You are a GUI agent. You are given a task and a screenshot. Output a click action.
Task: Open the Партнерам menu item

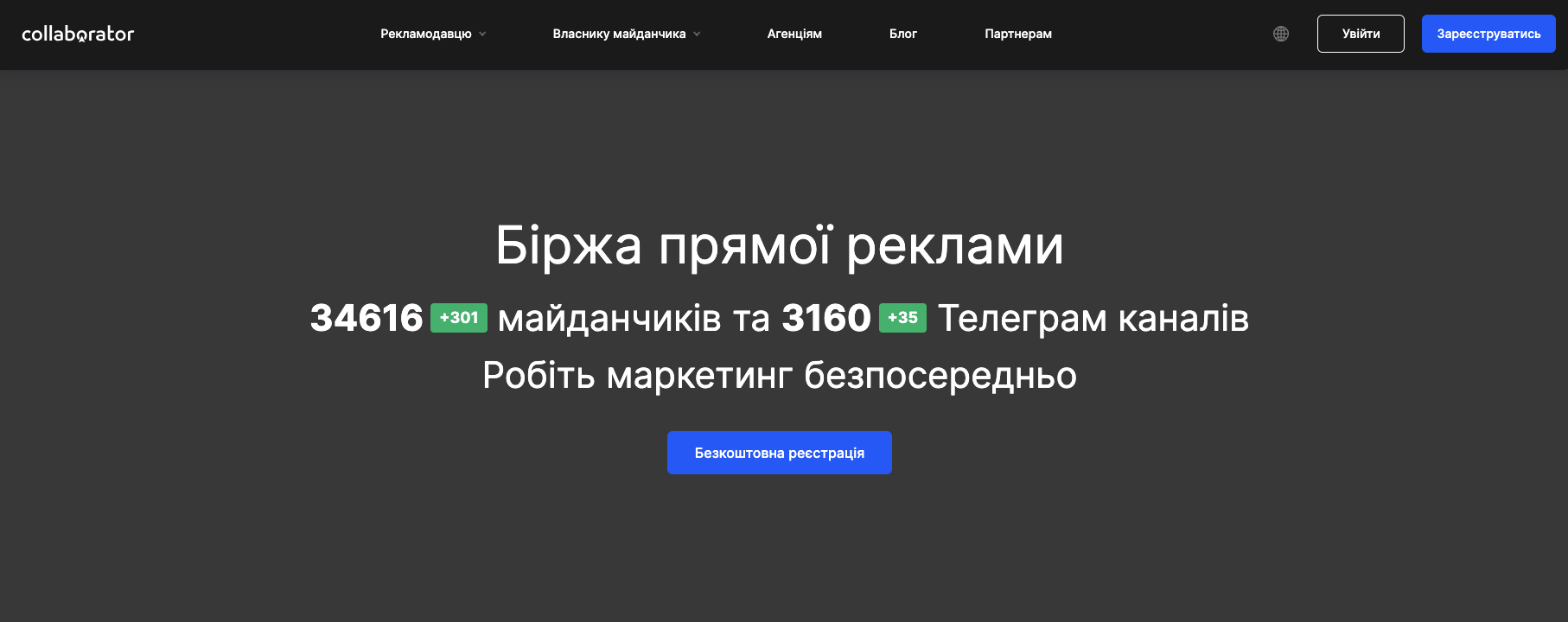point(1018,34)
